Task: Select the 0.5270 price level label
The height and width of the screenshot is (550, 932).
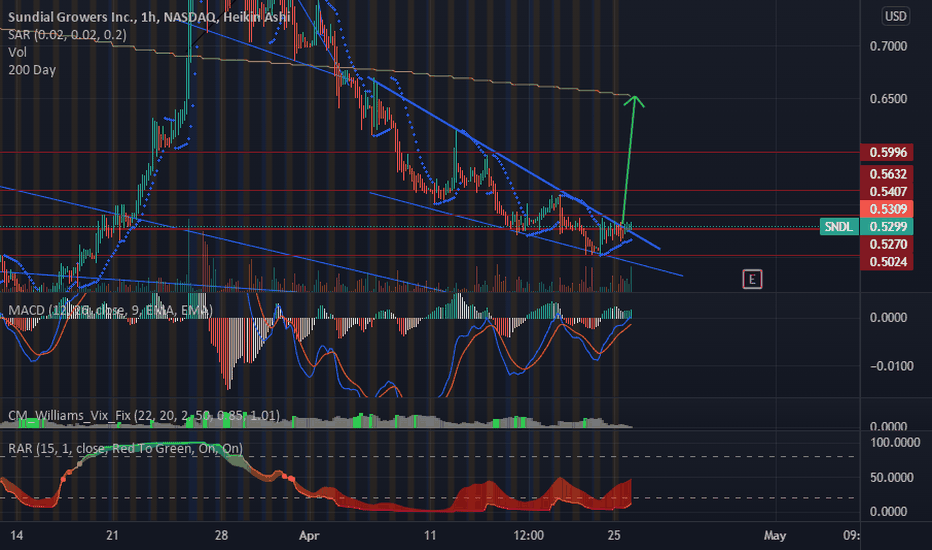Action: 887,244
